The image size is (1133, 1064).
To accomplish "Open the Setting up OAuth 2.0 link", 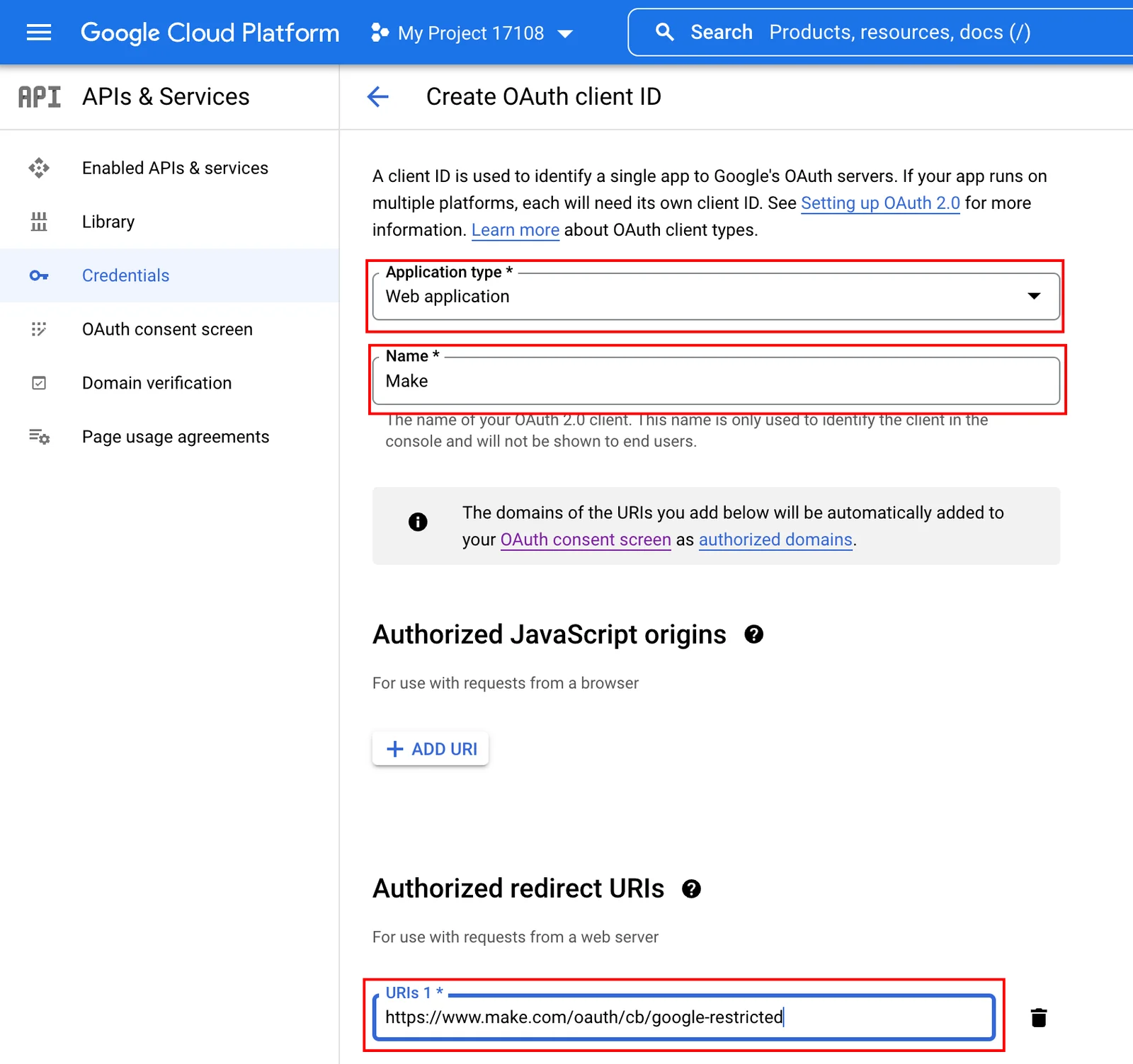I will [880, 203].
